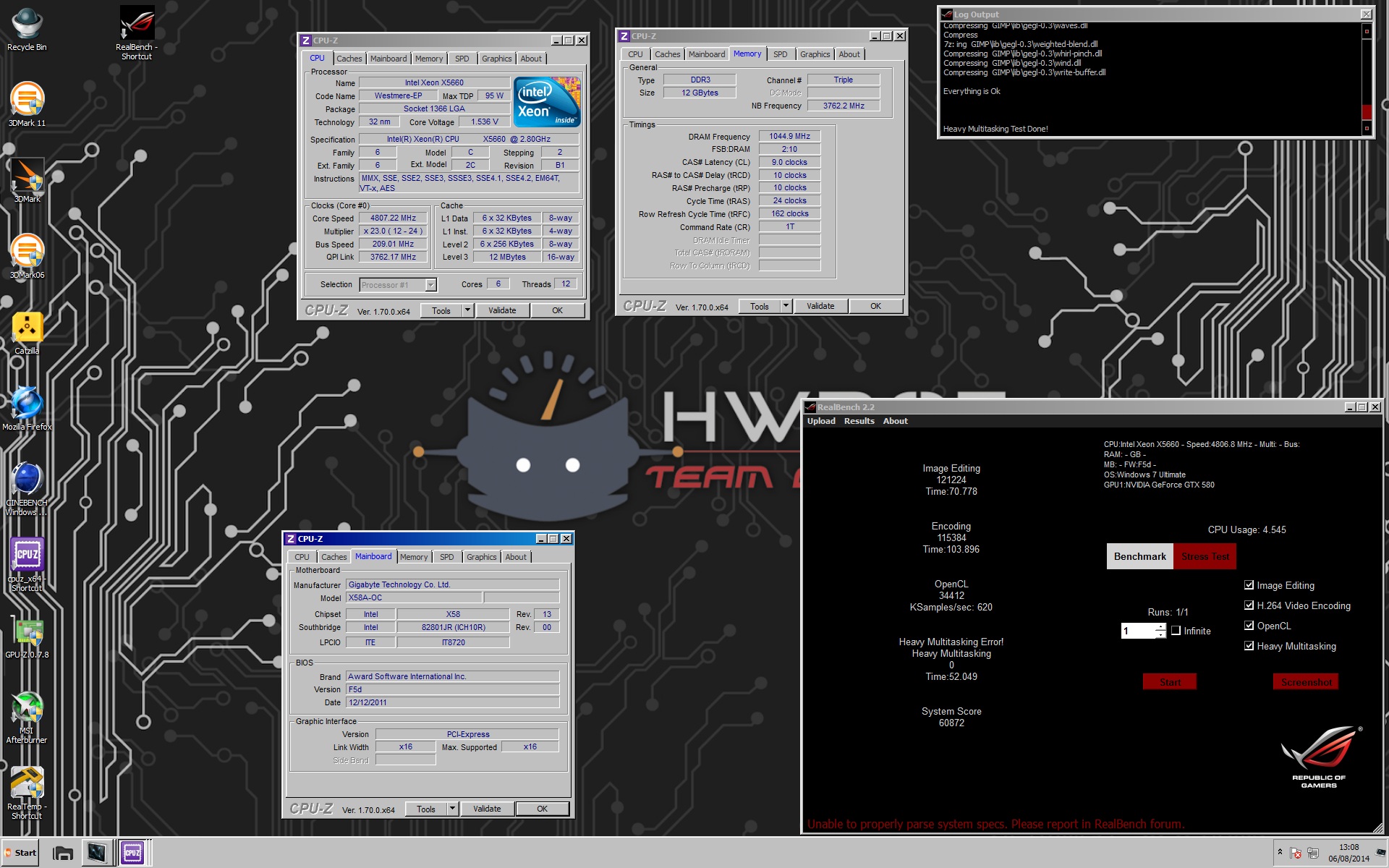This screenshot has height=868, width=1389.
Task: Toggle the Heavy Multitasking checkbox
Action: click(1249, 646)
